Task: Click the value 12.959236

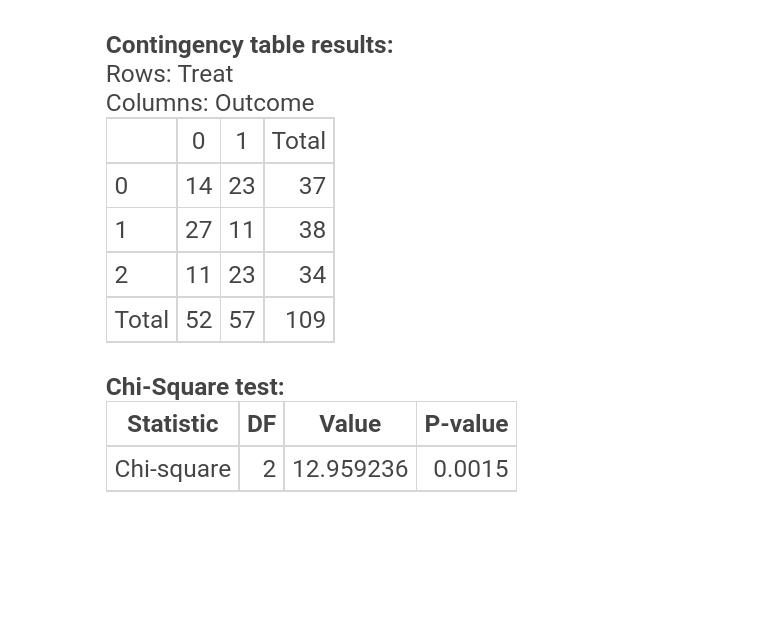Action: point(350,469)
